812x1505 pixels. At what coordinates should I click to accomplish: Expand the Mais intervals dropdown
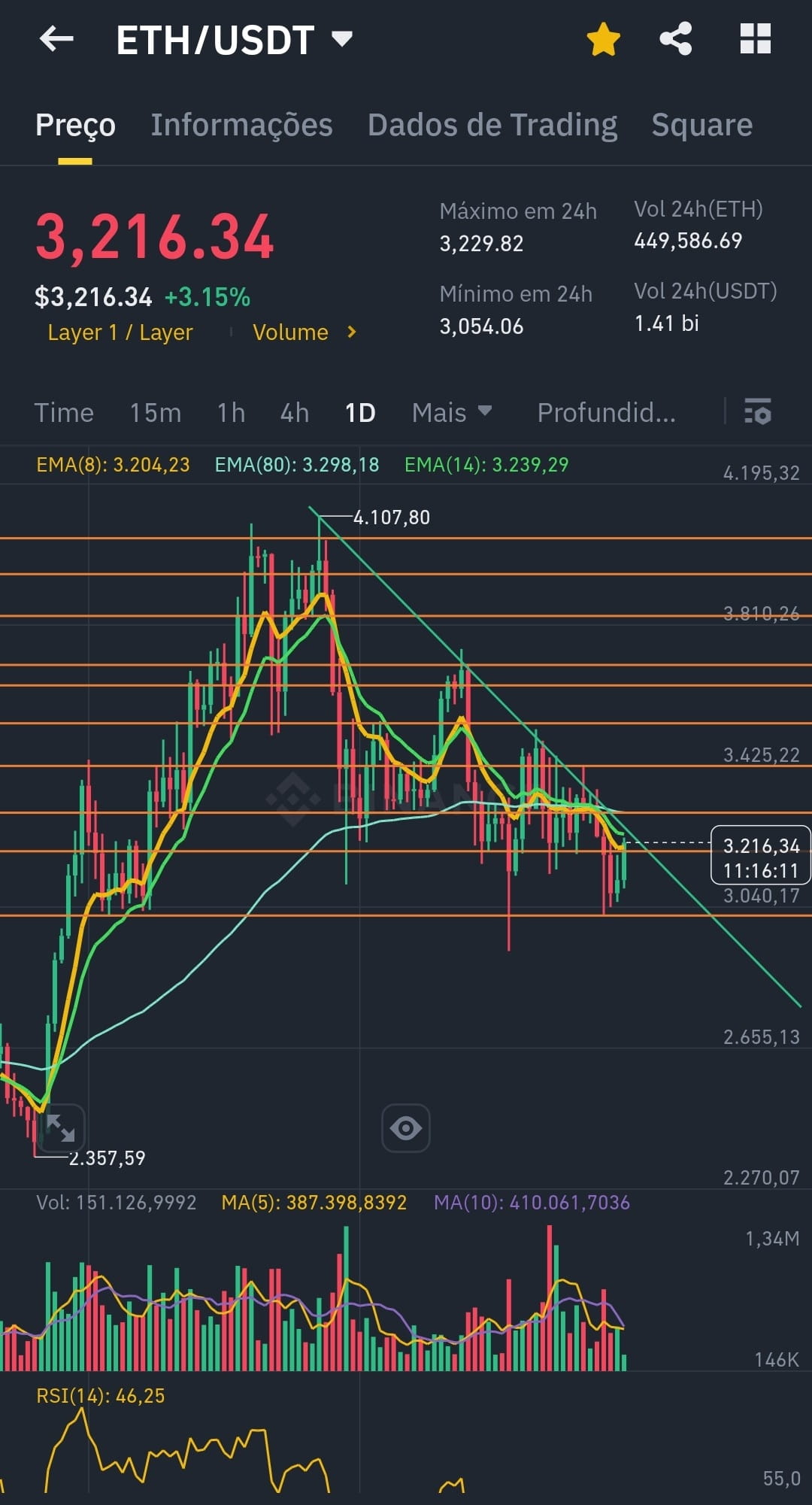[452, 413]
